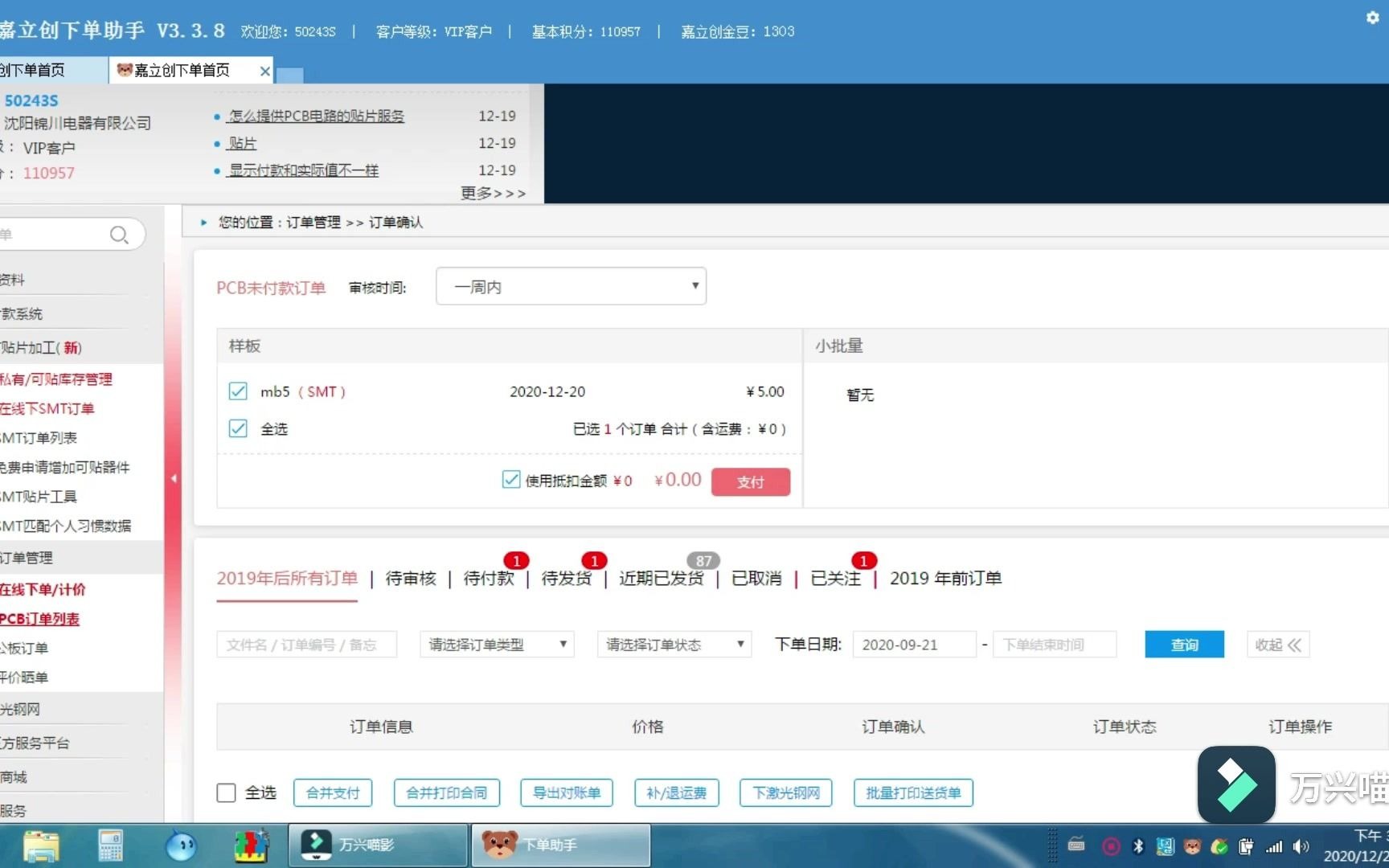Select the 2019 年前订单 tab
The image size is (1389, 868).
click(945, 578)
